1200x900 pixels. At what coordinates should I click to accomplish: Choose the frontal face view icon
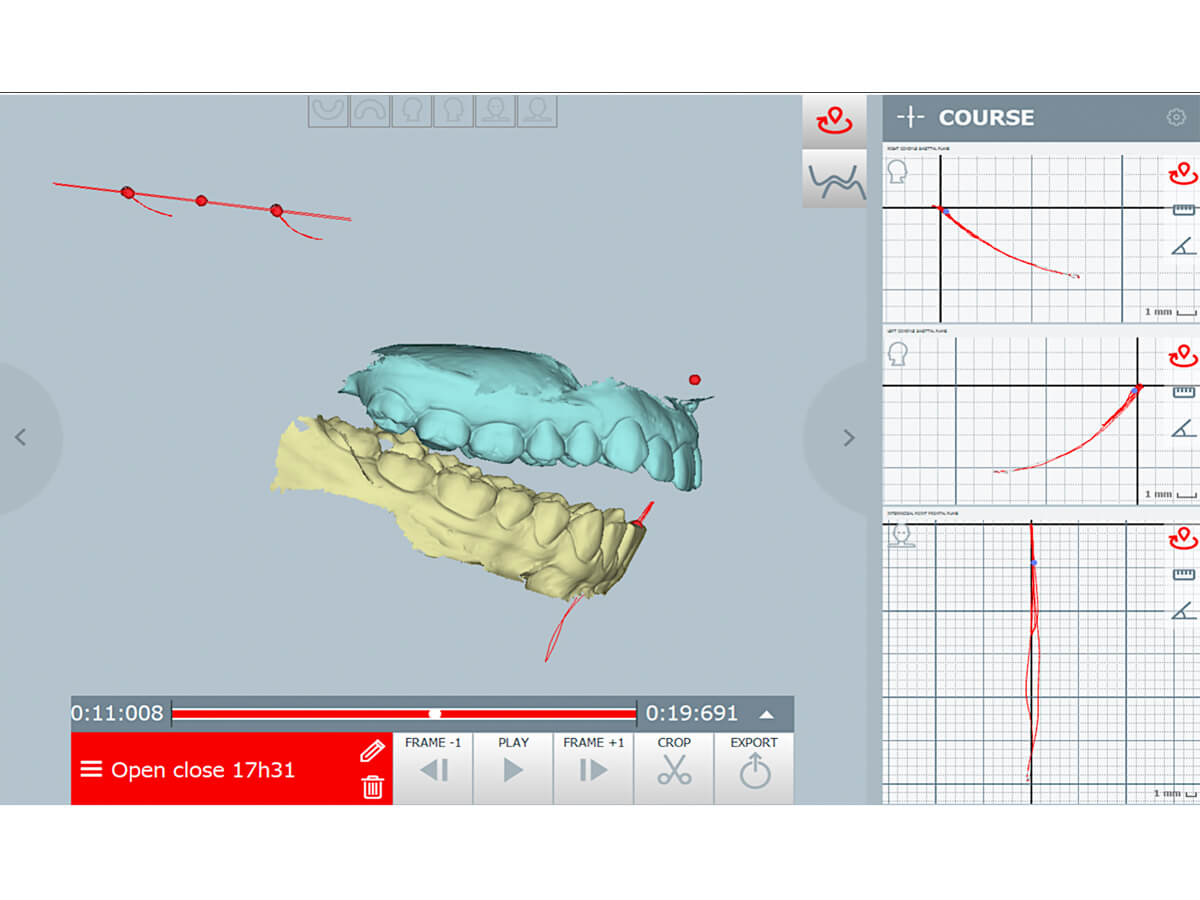(496, 111)
